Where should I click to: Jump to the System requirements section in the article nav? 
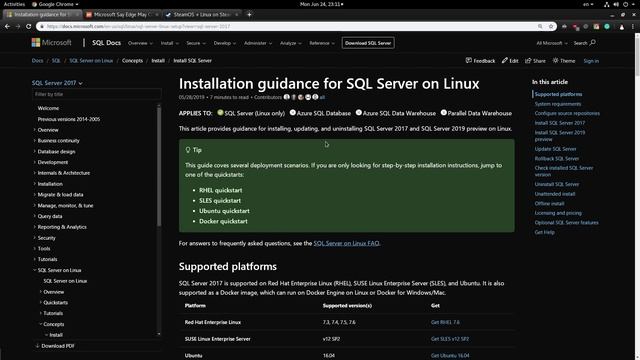click(x=558, y=104)
